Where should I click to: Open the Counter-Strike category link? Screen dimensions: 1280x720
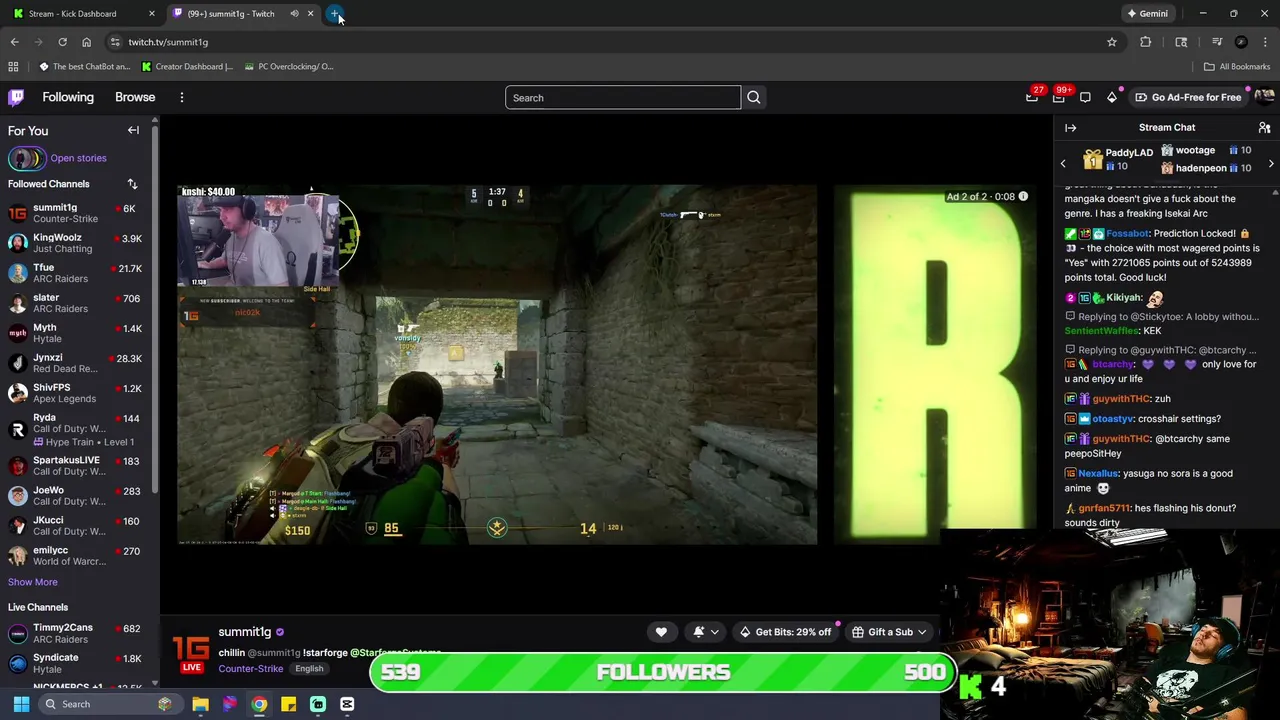click(250, 669)
